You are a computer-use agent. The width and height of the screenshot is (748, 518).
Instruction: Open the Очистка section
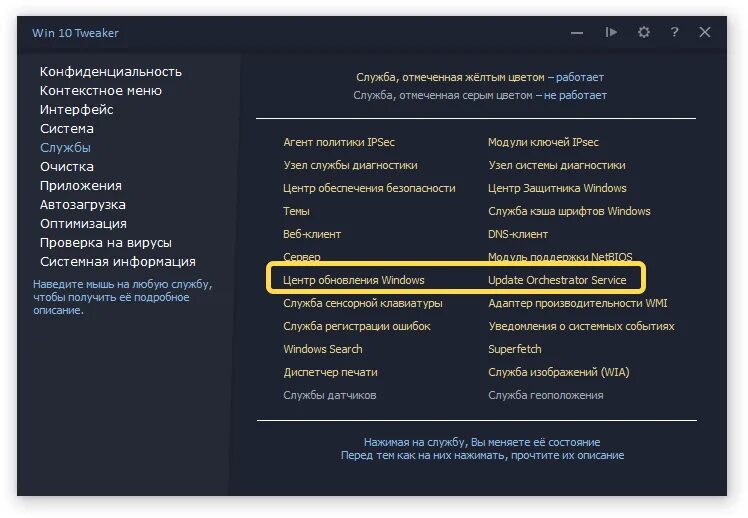point(67,167)
